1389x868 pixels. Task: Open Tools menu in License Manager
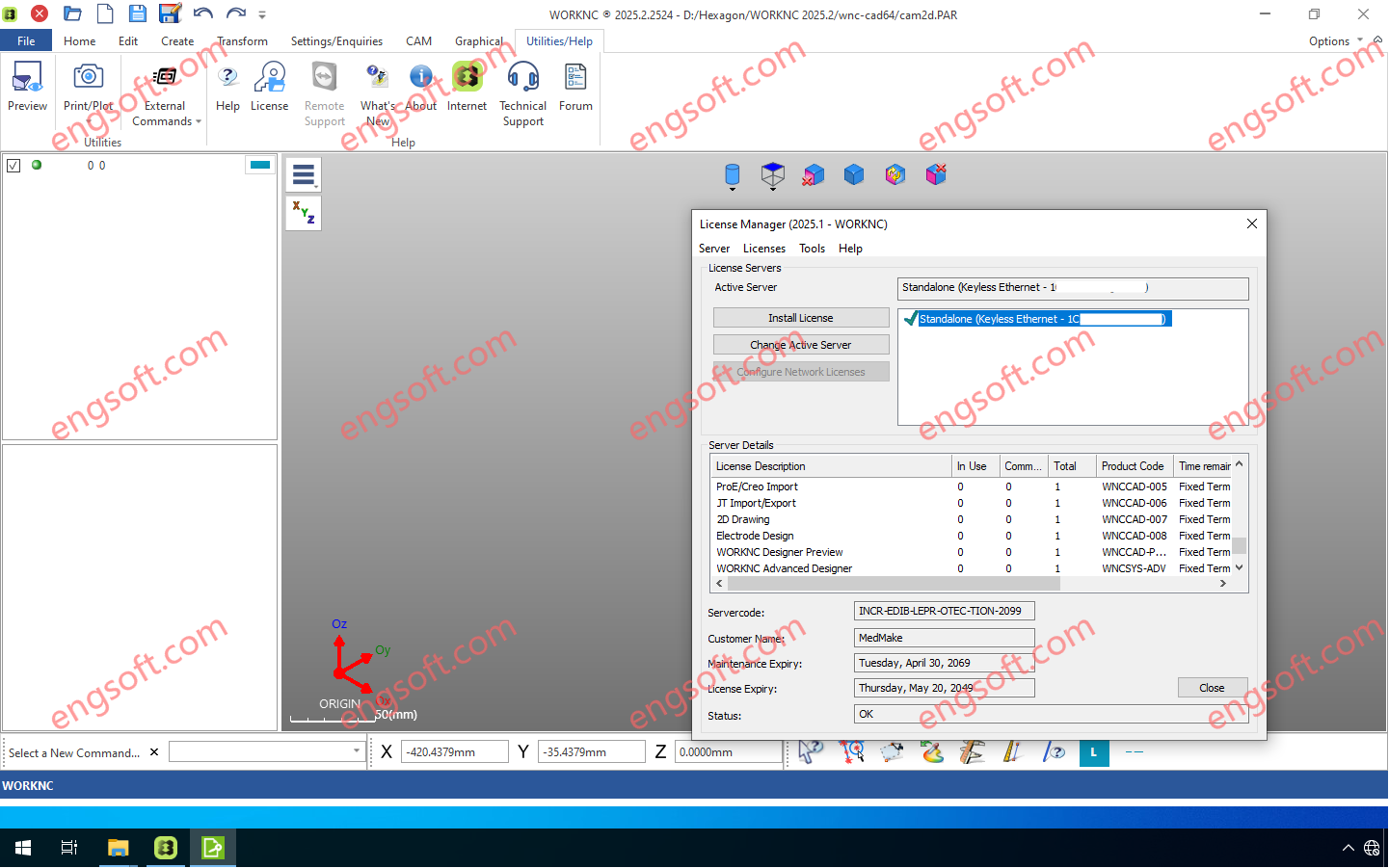[813, 249]
